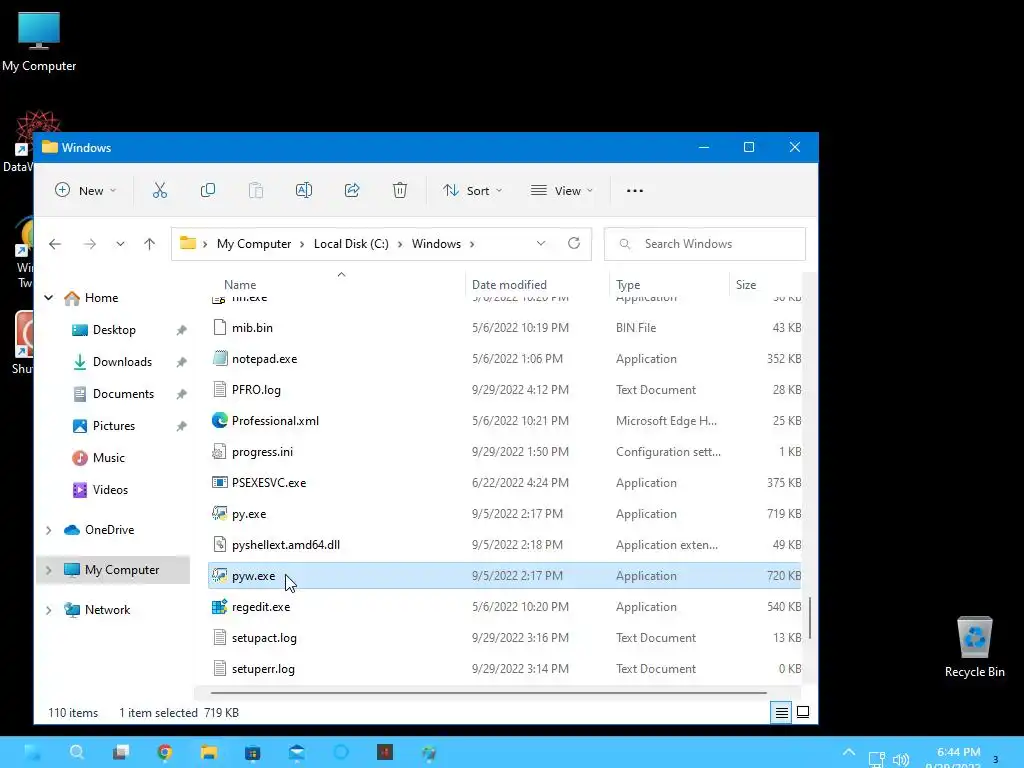Screen dimensions: 1024x768
Task: Click the PSEXESVC.exe file icon
Action: 220,483
